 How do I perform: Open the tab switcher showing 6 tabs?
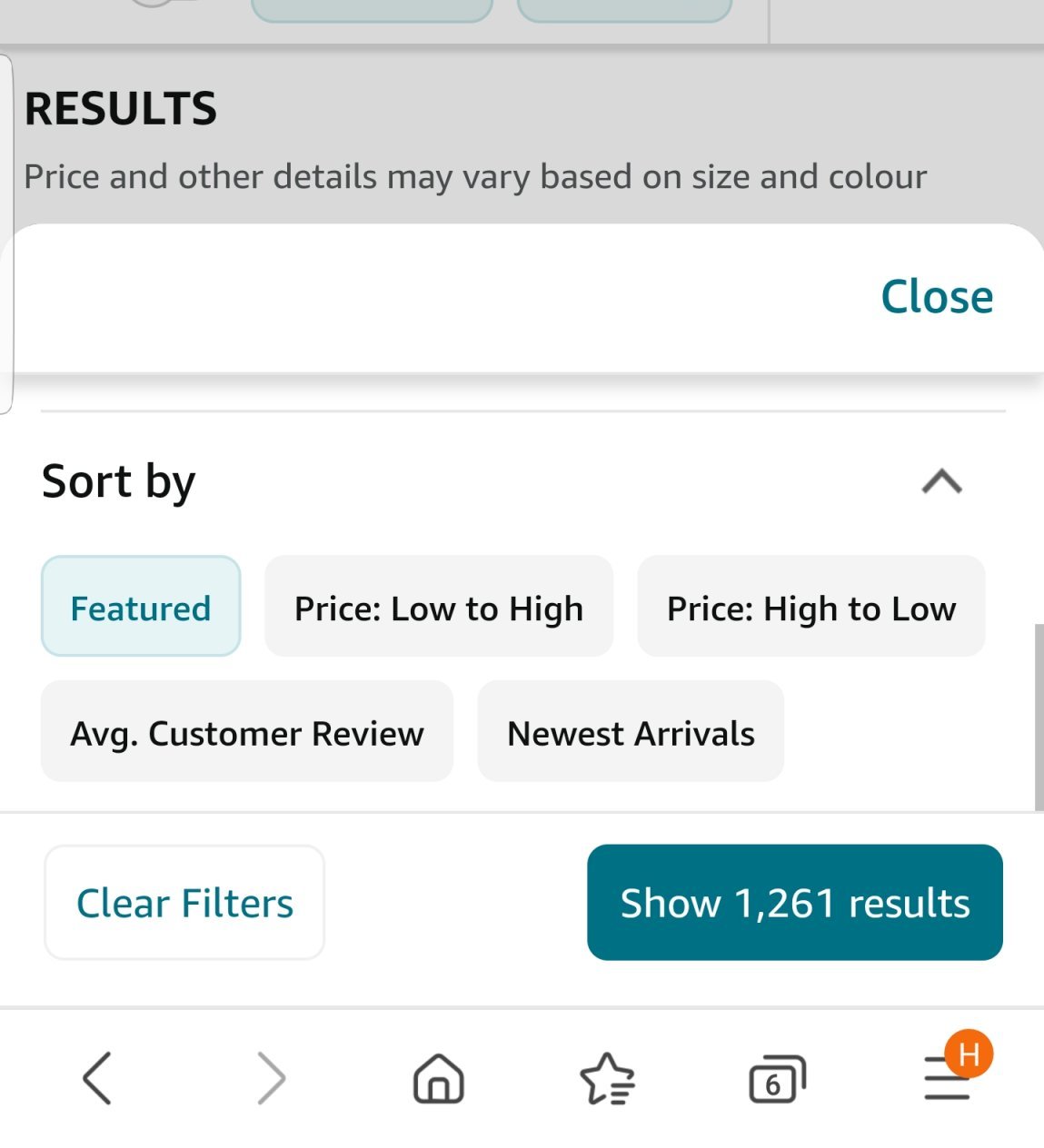(x=777, y=1080)
